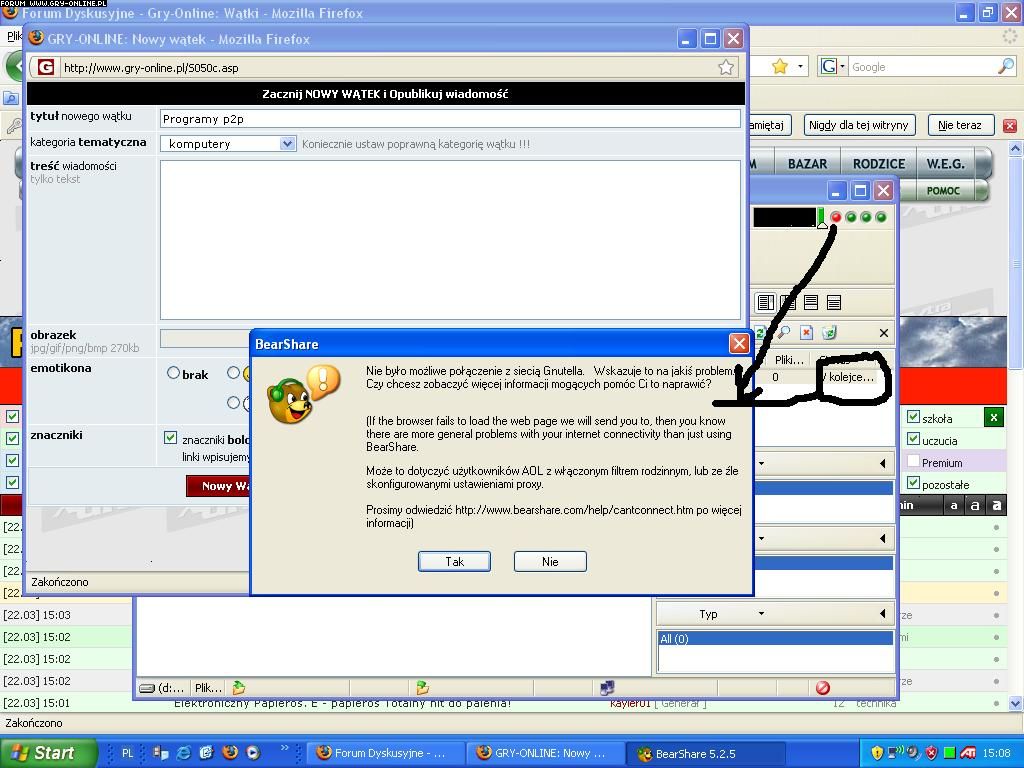The height and width of the screenshot is (768, 1024).
Task: Click the 'Pliki...' column header in BearShare
Action: coord(788,360)
